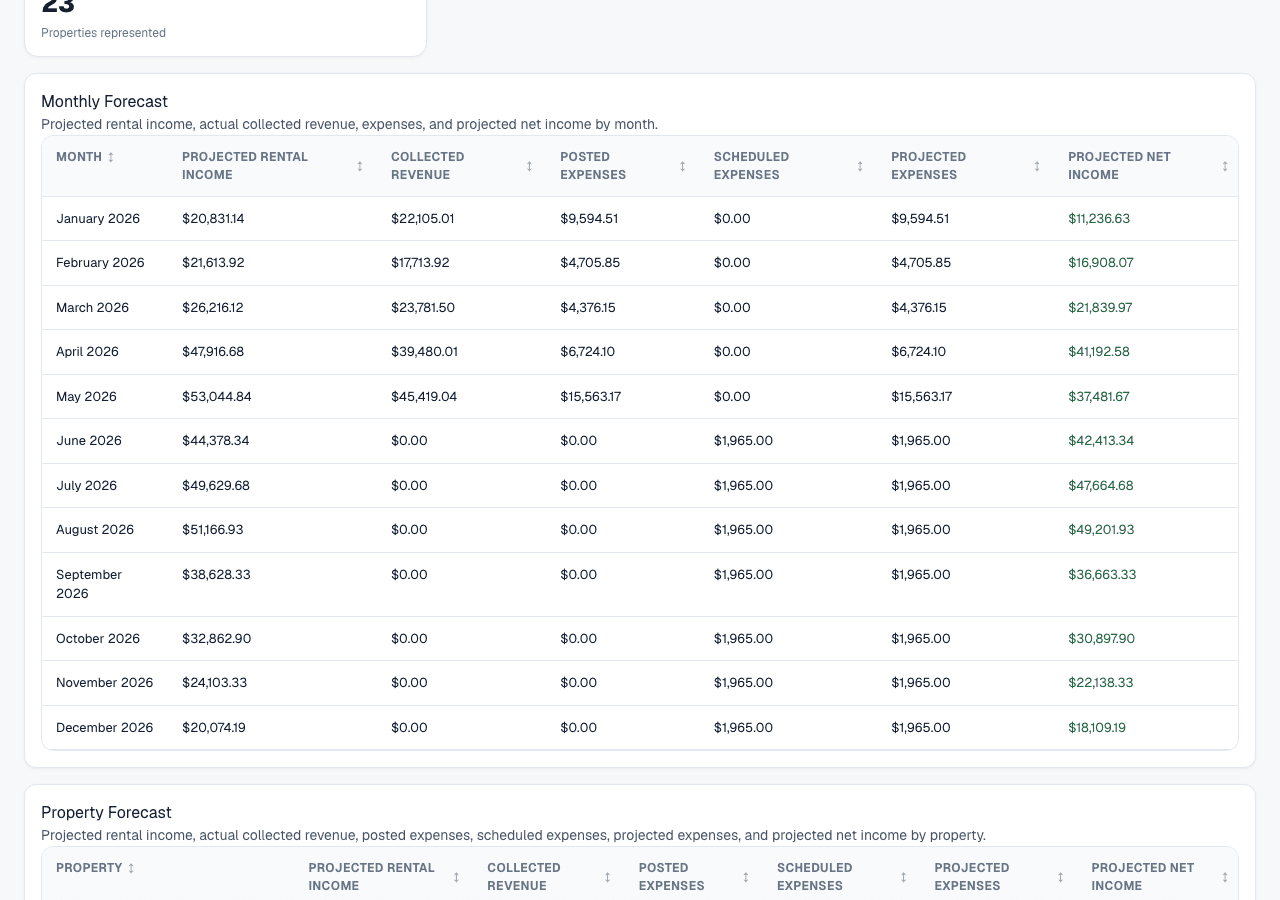Click March collected revenue $23,781.50
The image size is (1280, 900).
(423, 308)
